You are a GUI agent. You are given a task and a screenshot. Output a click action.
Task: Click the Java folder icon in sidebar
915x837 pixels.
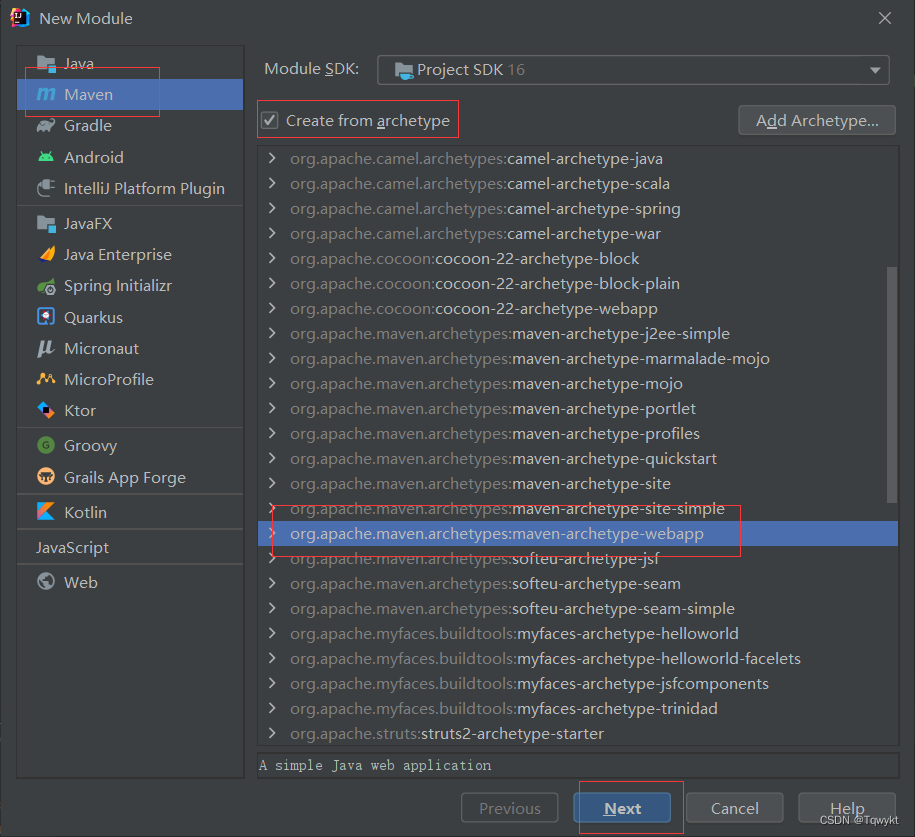click(x=46, y=64)
